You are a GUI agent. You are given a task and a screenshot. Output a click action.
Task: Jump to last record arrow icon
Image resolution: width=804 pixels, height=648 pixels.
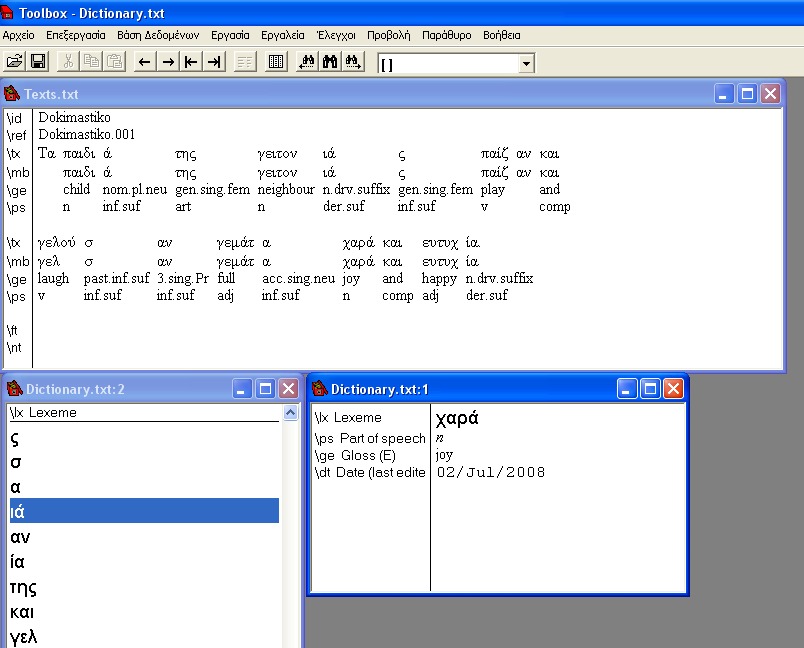[x=214, y=62]
